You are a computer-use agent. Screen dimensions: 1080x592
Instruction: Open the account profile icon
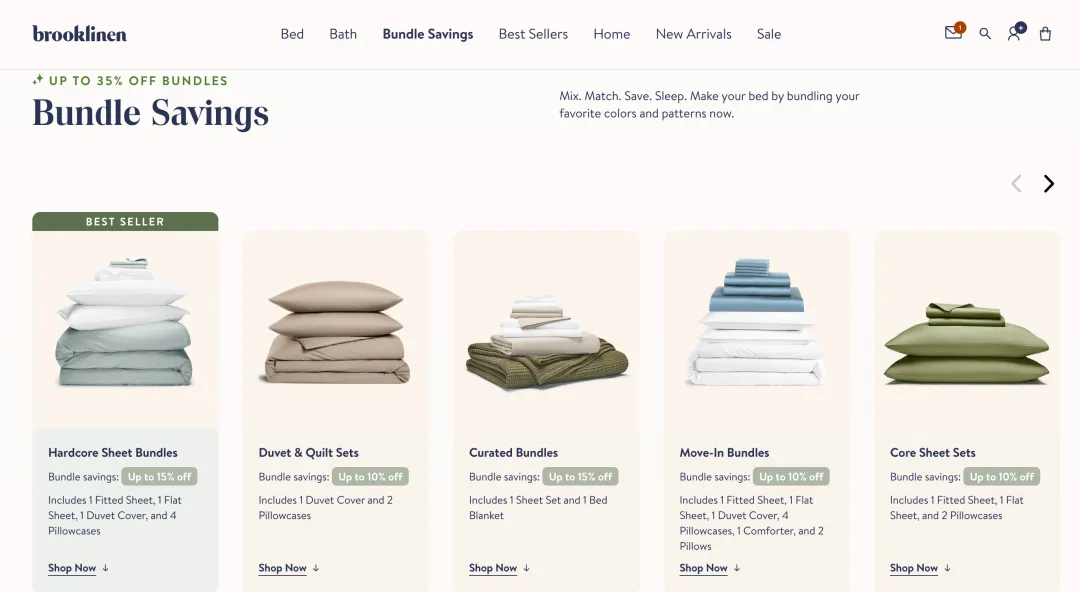pos(1015,32)
